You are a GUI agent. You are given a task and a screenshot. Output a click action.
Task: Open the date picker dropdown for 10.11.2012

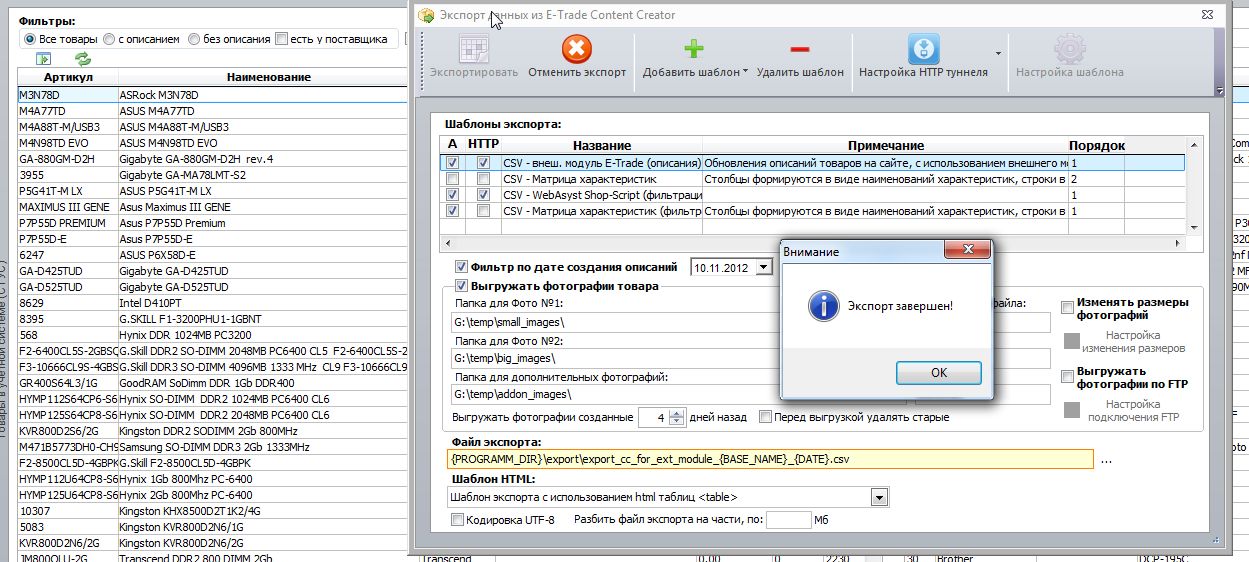coord(764,267)
